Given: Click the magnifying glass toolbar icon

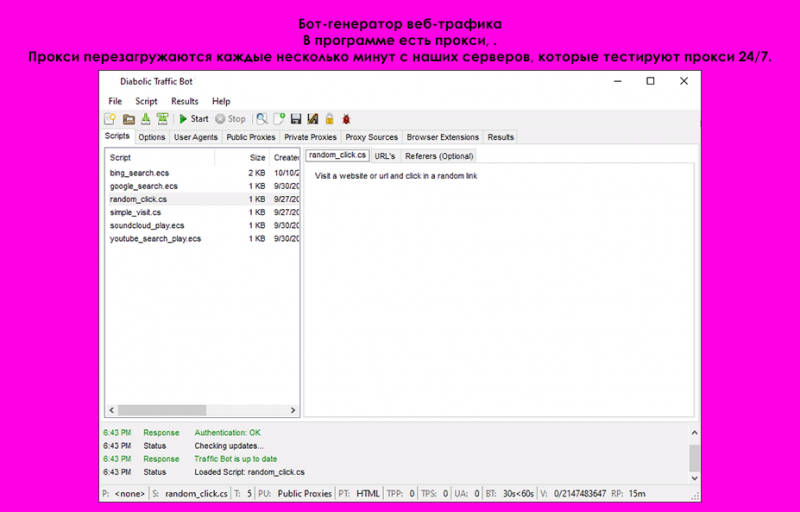Looking at the screenshot, I should [262, 119].
